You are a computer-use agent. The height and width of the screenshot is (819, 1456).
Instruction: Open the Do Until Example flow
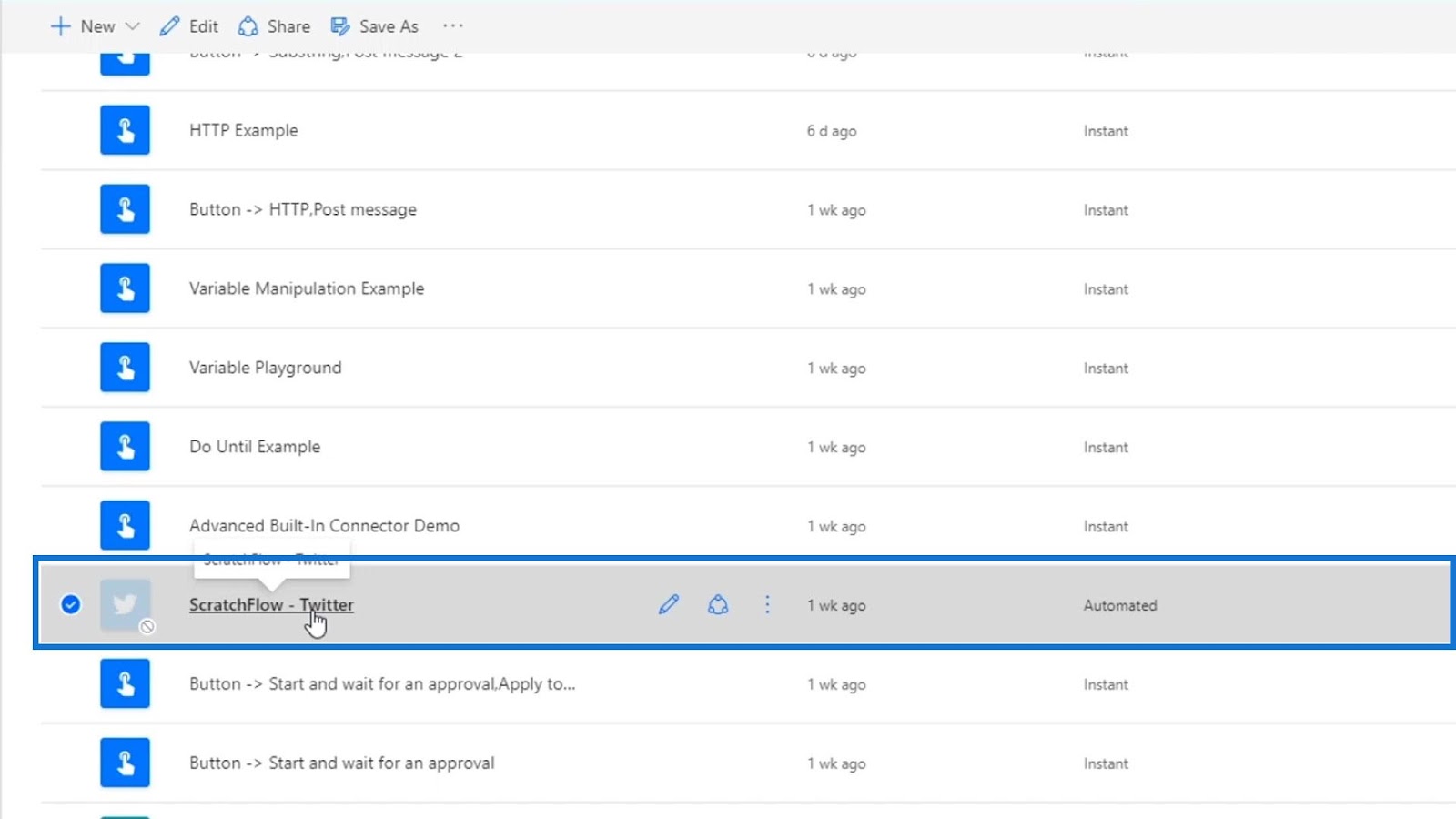255,447
